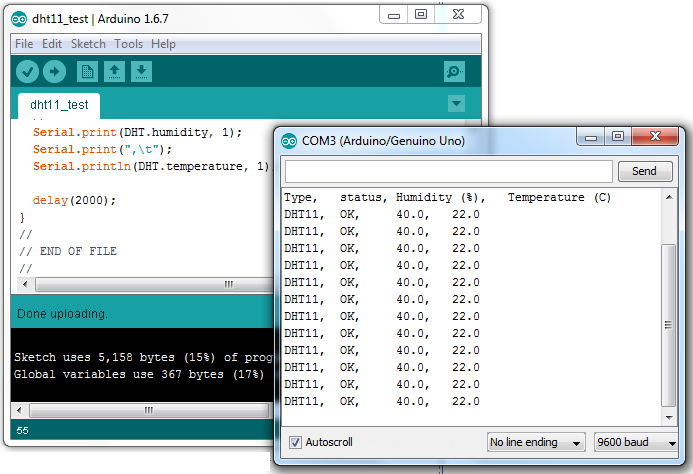693x474 pixels.
Task: Click the Sketch uses 5,158 bytes console line
Action: click(x=143, y=357)
